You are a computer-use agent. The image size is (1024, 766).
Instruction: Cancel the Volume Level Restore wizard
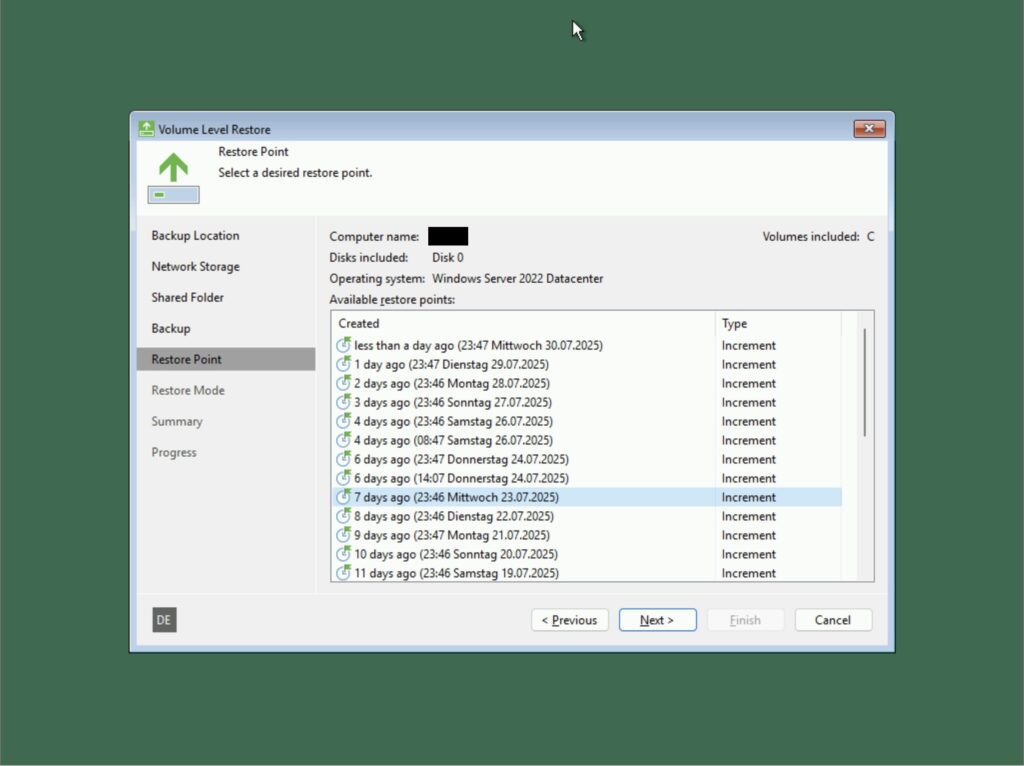(x=833, y=620)
